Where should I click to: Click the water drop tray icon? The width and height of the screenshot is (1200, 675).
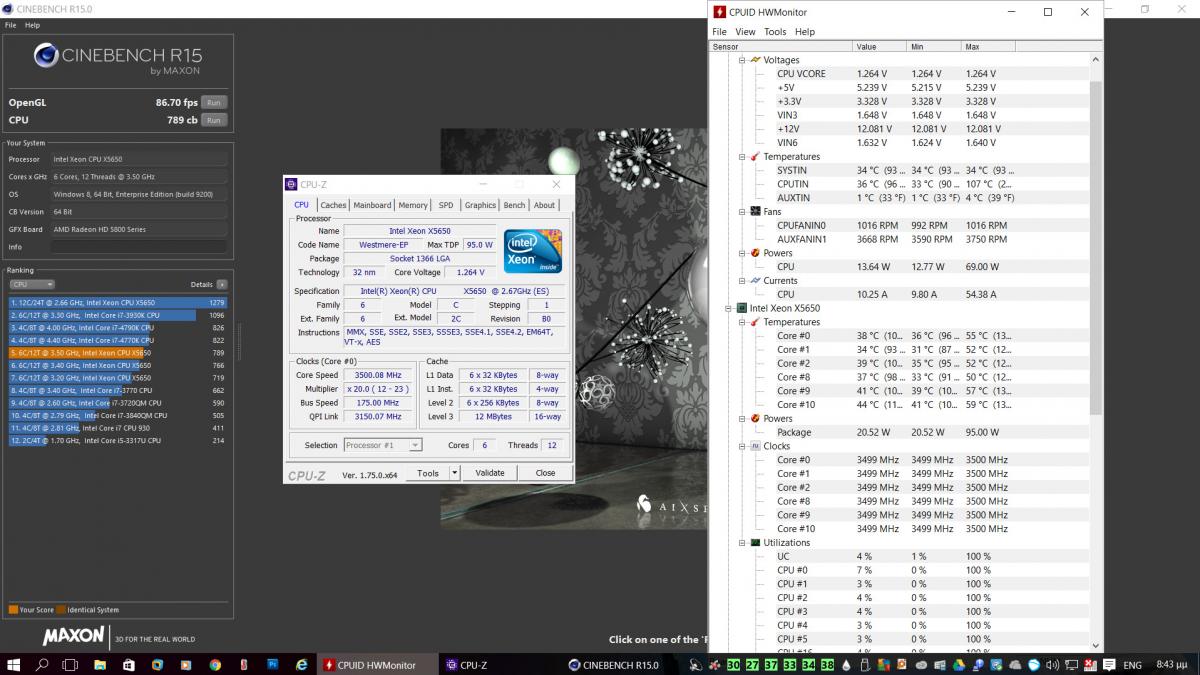point(846,665)
